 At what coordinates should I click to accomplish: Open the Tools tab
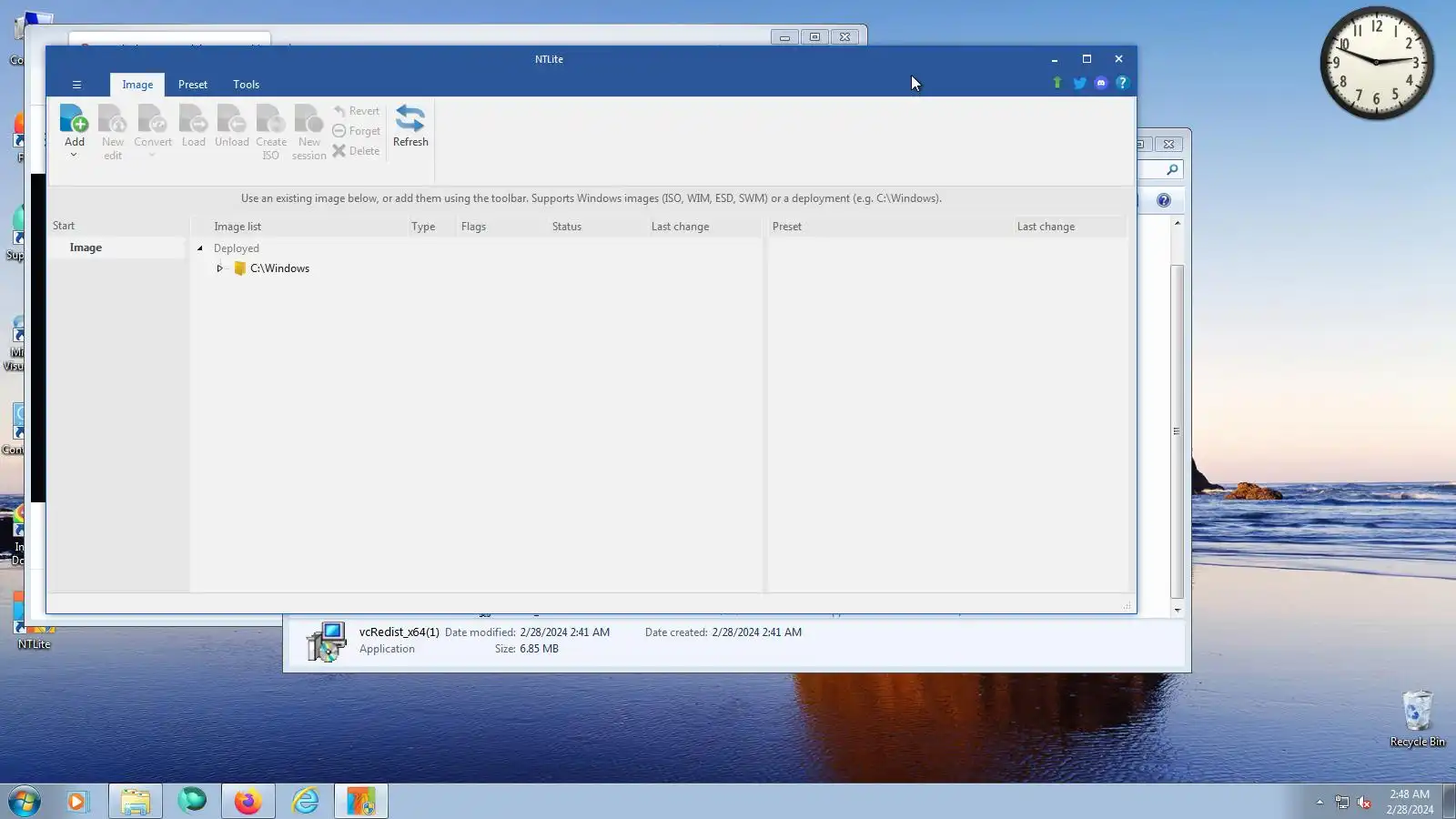[246, 85]
